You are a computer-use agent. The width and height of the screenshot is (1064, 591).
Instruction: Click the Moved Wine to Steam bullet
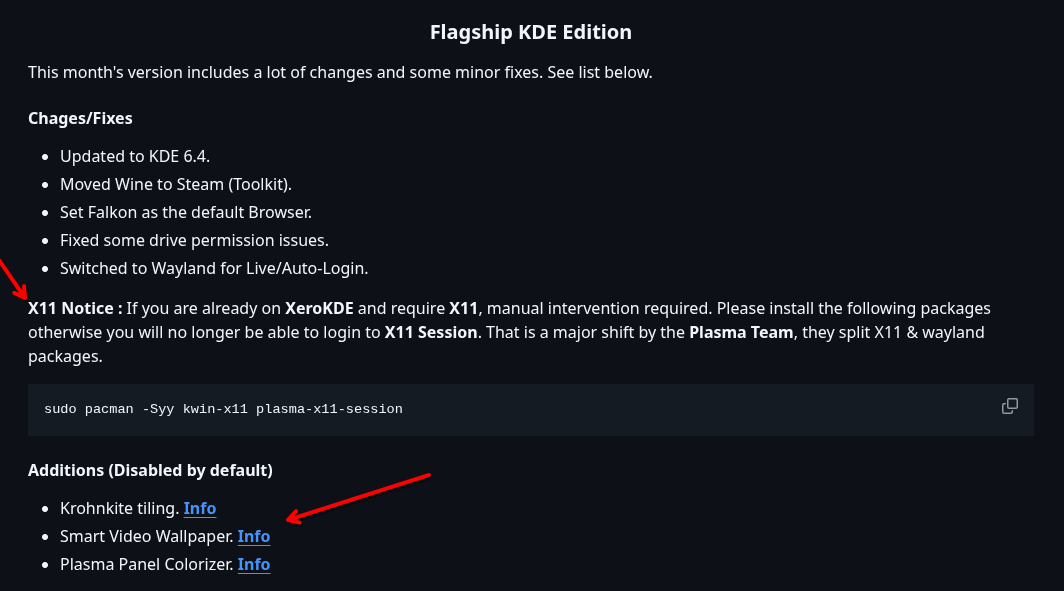176,184
